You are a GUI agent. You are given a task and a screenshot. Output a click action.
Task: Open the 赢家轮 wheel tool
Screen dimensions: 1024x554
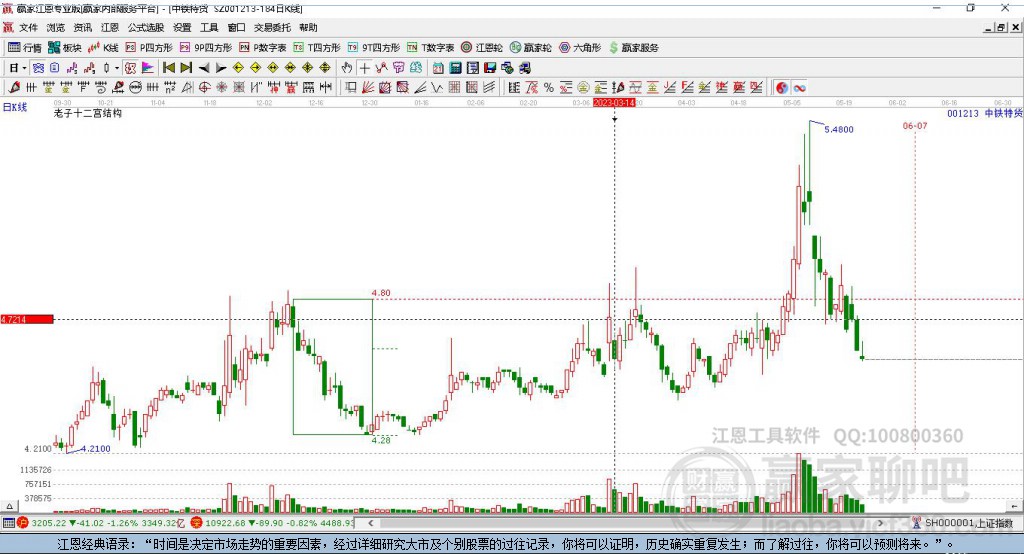531,48
